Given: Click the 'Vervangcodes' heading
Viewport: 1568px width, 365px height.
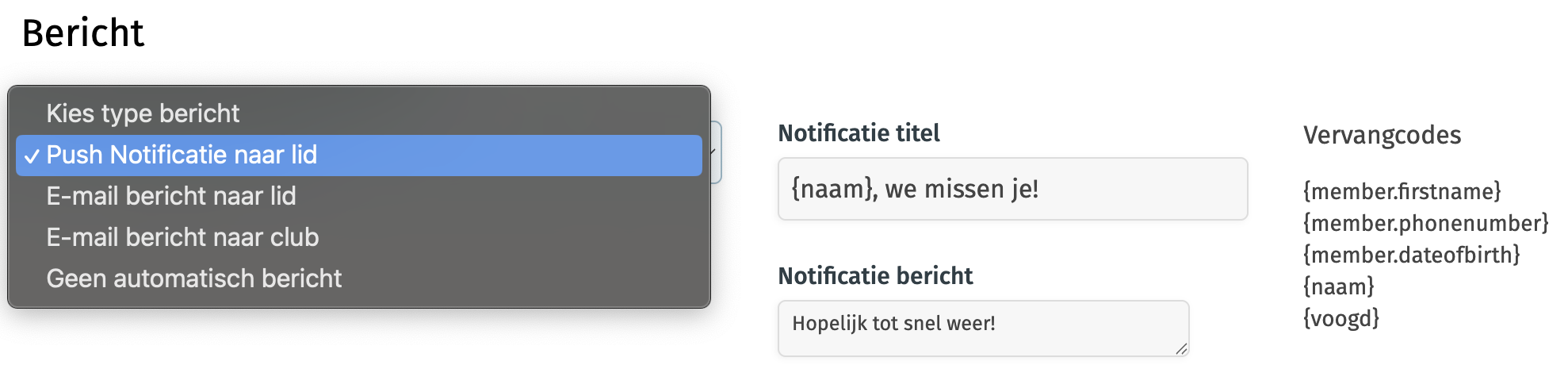Looking at the screenshot, I should click(1382, 135).
